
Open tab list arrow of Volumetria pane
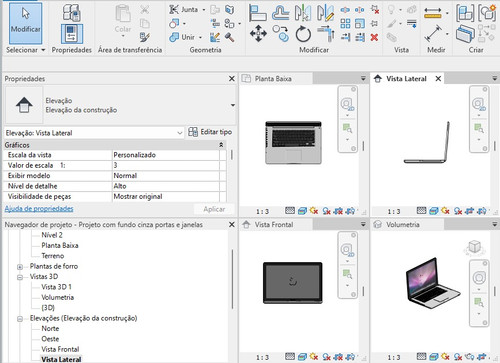click(x=495, y=225)
